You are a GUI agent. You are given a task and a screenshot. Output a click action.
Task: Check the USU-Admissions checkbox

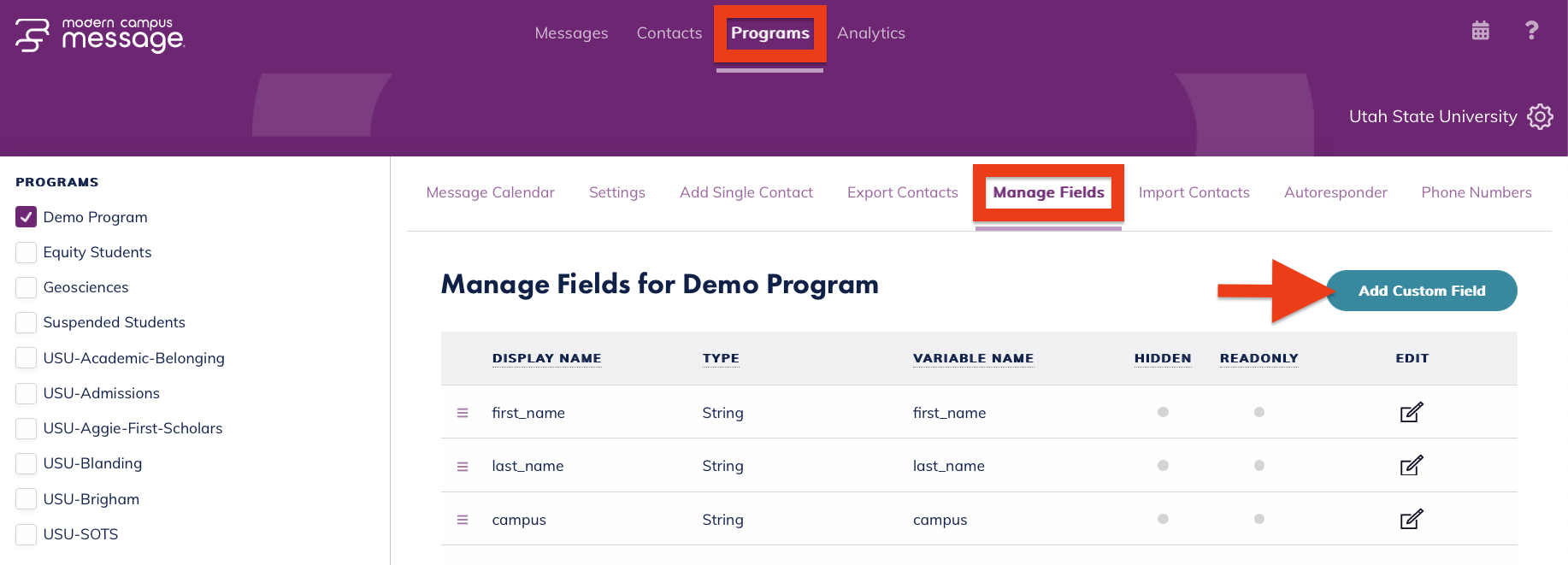(27, 393)
